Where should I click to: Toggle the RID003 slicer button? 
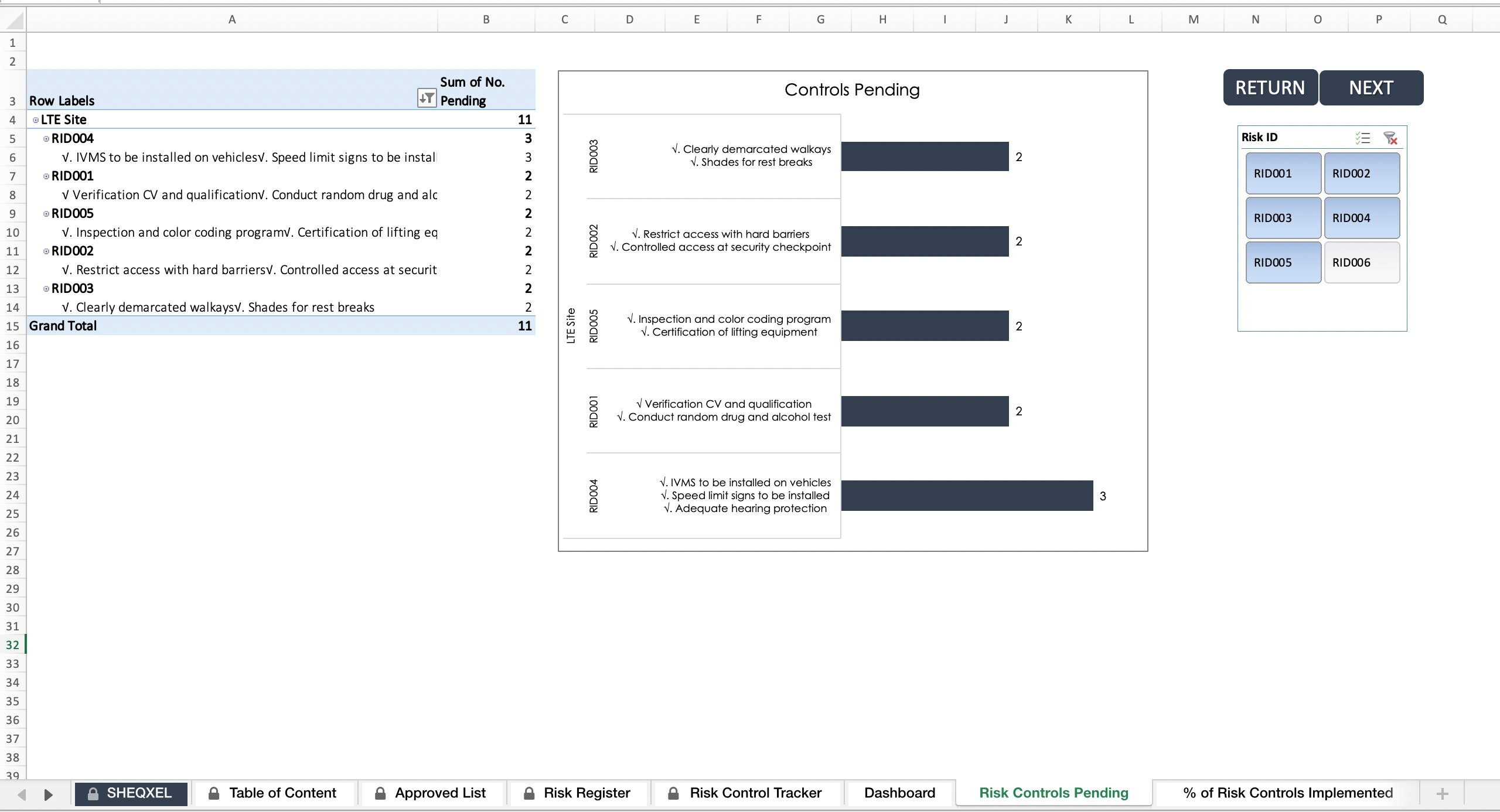pyautogui.click(x=1283, y=217)
